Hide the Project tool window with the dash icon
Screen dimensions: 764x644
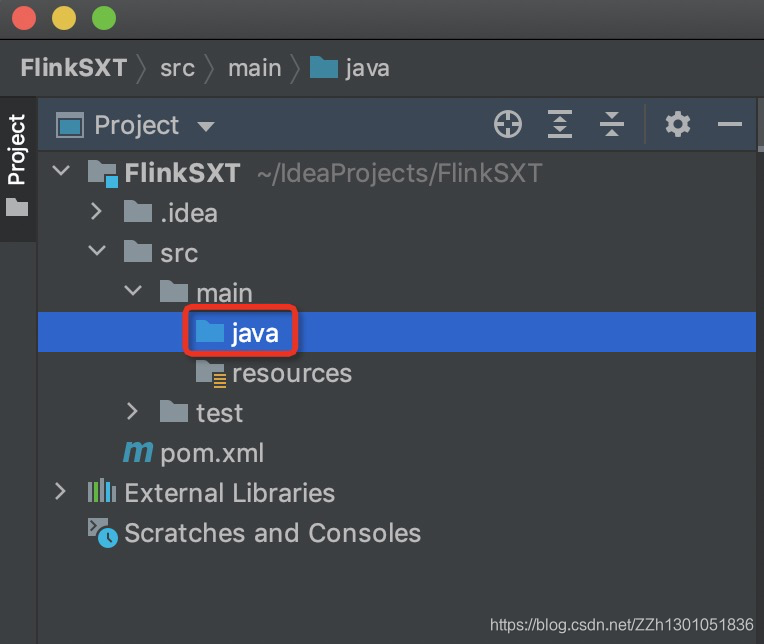point(729,124)
